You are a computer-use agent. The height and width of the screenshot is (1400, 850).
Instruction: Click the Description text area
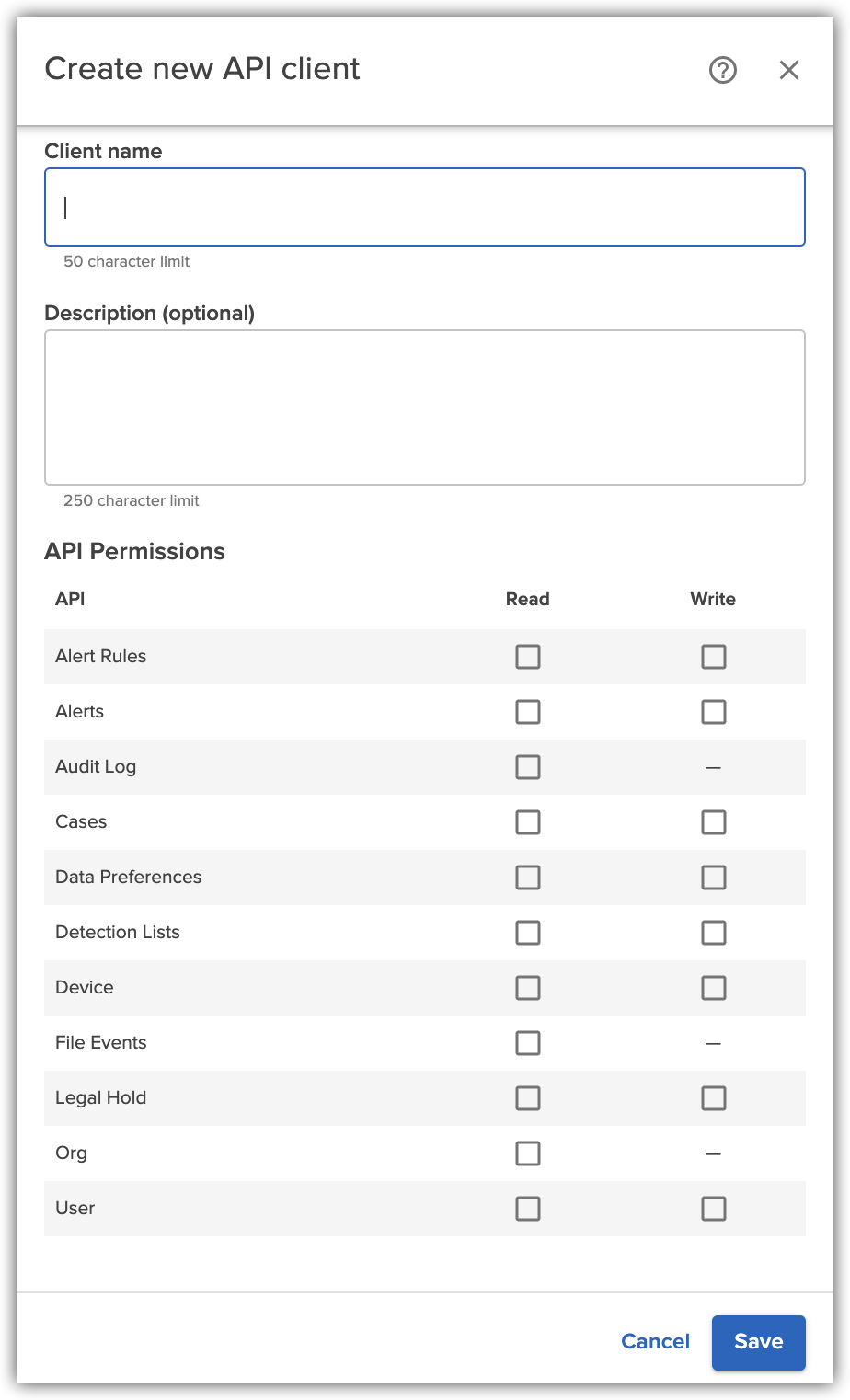[425, 407]
